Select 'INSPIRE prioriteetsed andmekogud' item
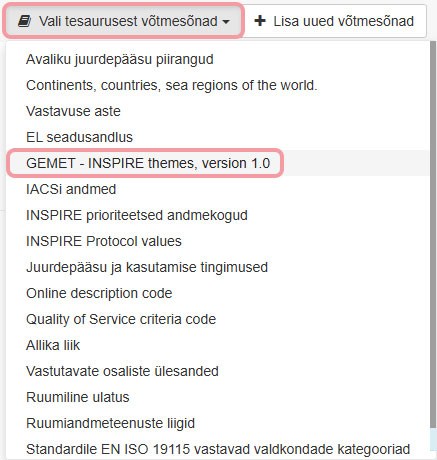Image resolution: width=437 pixels, height=460 pixels. (137, 215)
